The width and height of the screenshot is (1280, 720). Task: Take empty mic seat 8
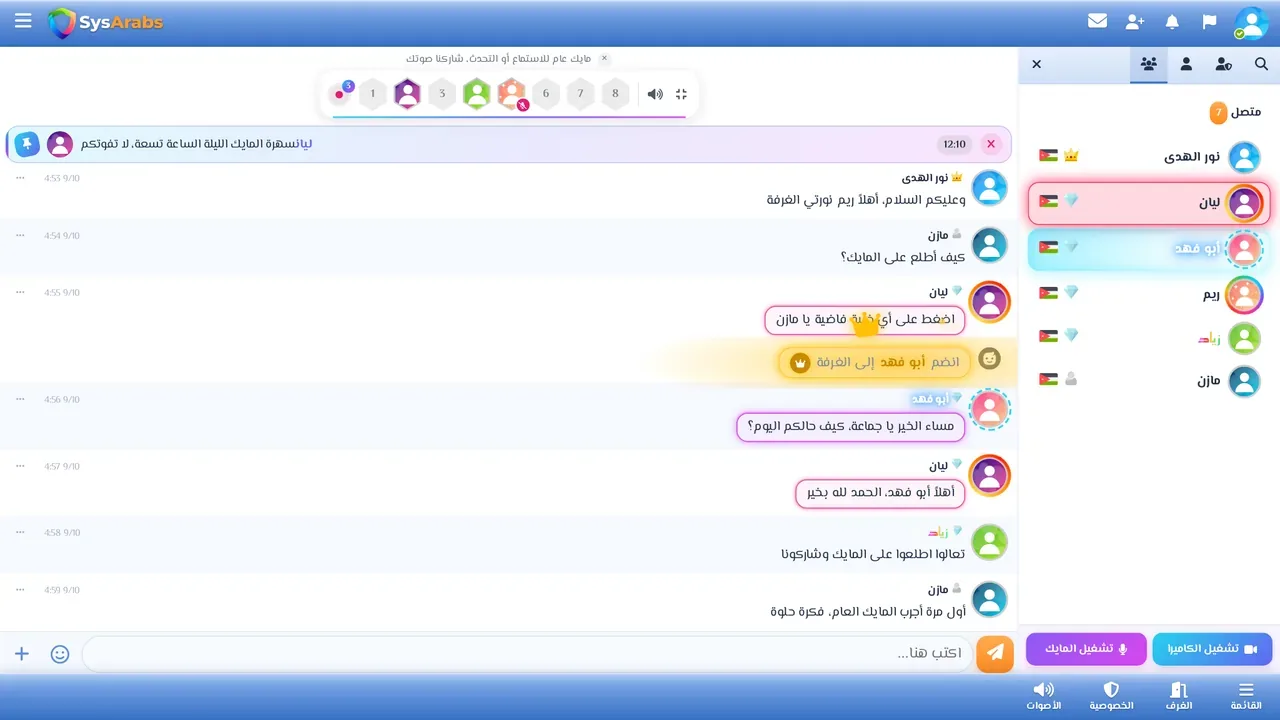[615, 94]
